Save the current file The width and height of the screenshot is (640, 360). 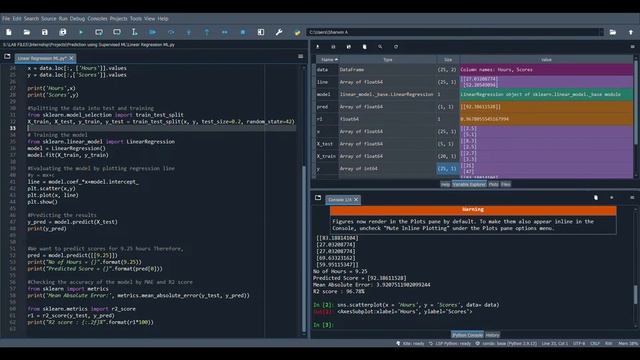[x=44, y=32]
